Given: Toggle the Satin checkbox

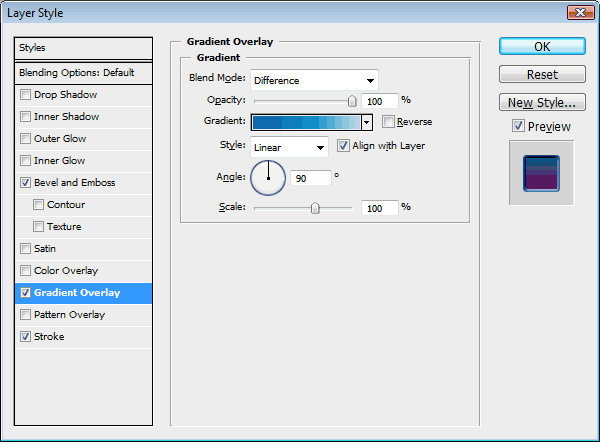Looking at the screenshot, I should (25, 248).
